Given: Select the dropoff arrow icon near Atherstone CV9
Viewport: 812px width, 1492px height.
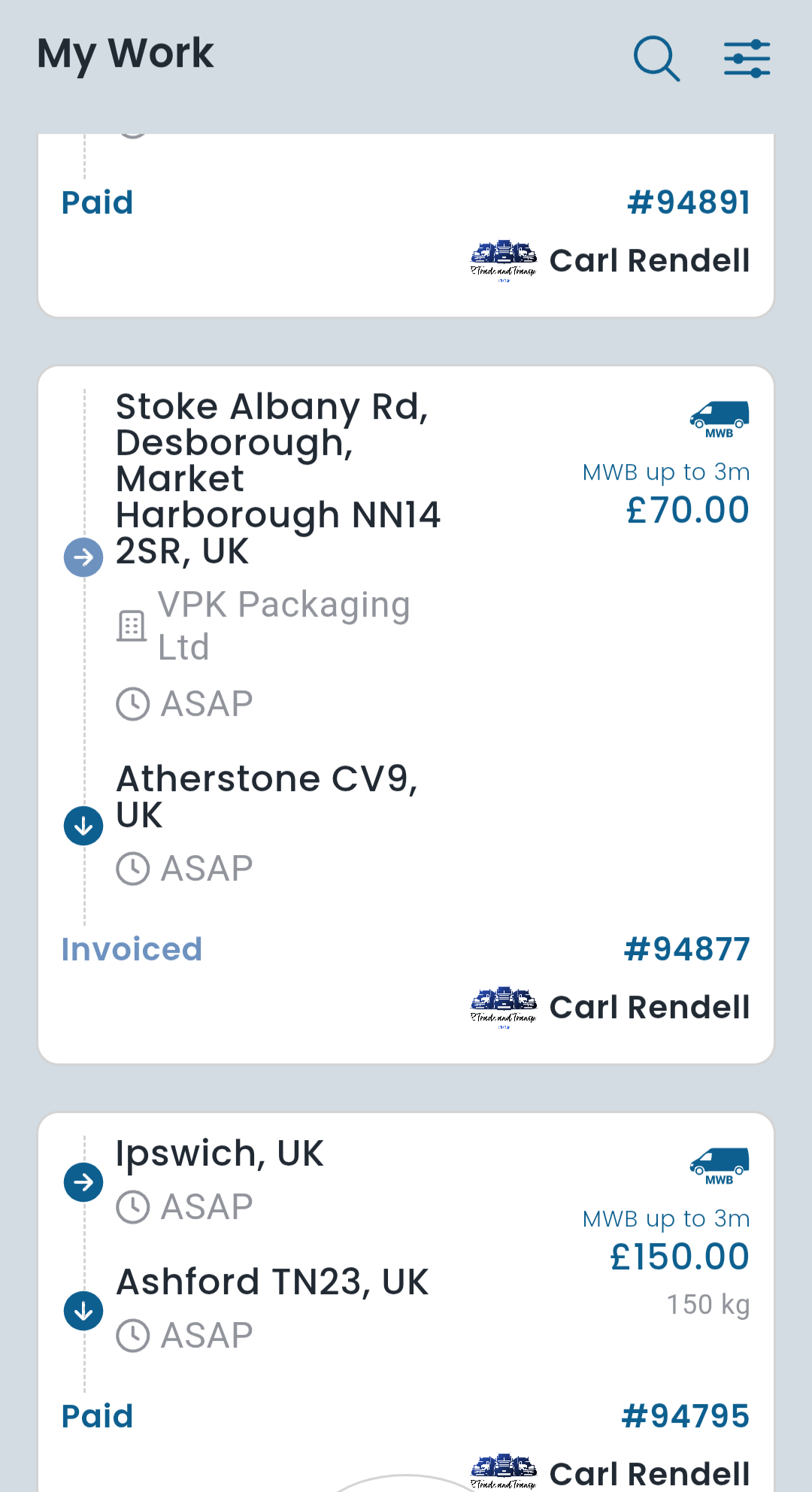Looking at the screenshot, I should point(83,825).
